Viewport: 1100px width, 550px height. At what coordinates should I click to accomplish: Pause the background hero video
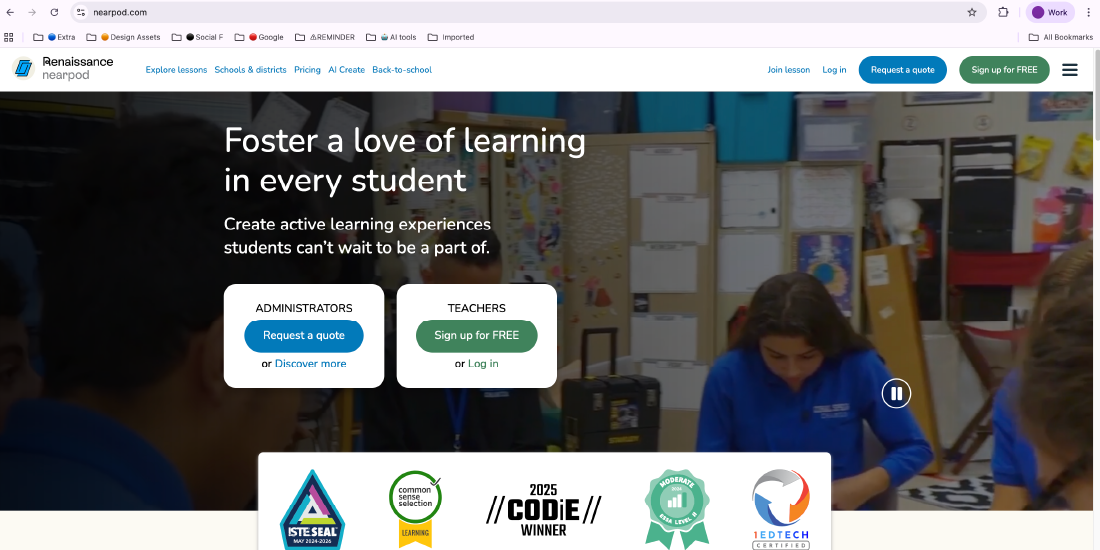coord(896,393)
